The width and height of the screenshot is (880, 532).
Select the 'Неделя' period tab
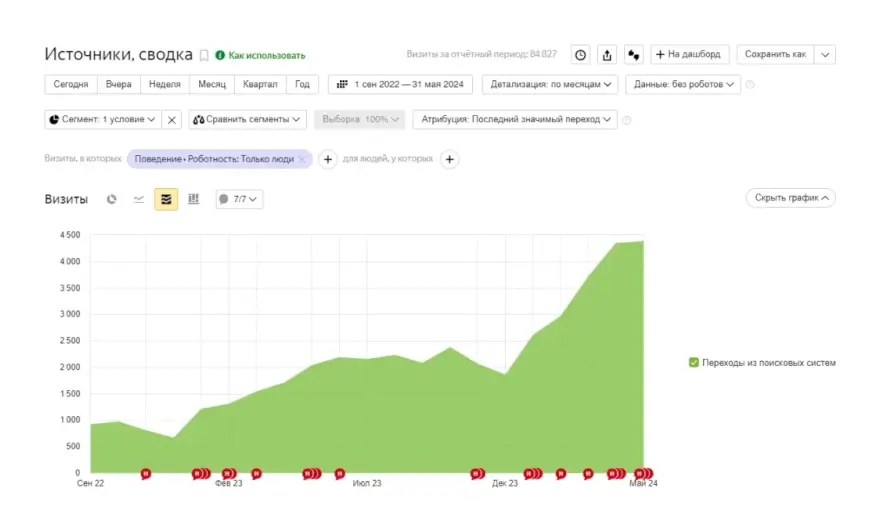click(165, 85)
